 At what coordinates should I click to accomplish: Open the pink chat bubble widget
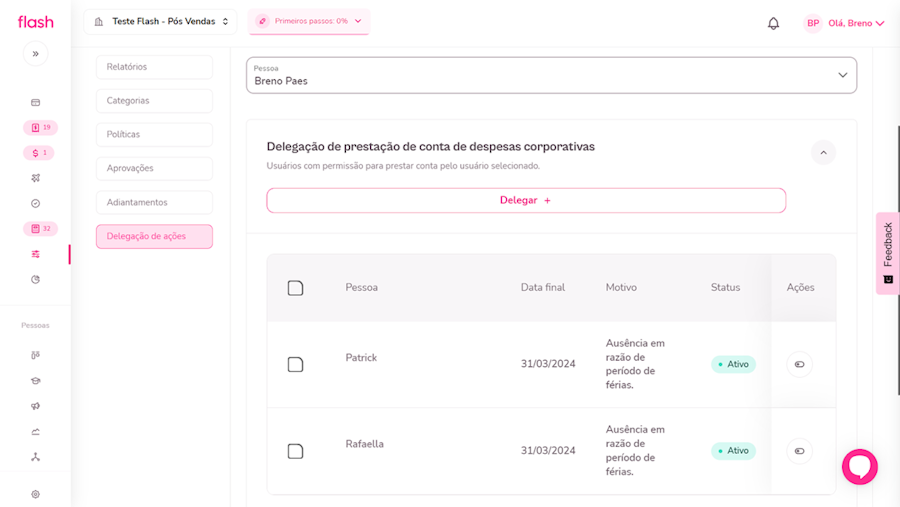[x=860, y=467]
